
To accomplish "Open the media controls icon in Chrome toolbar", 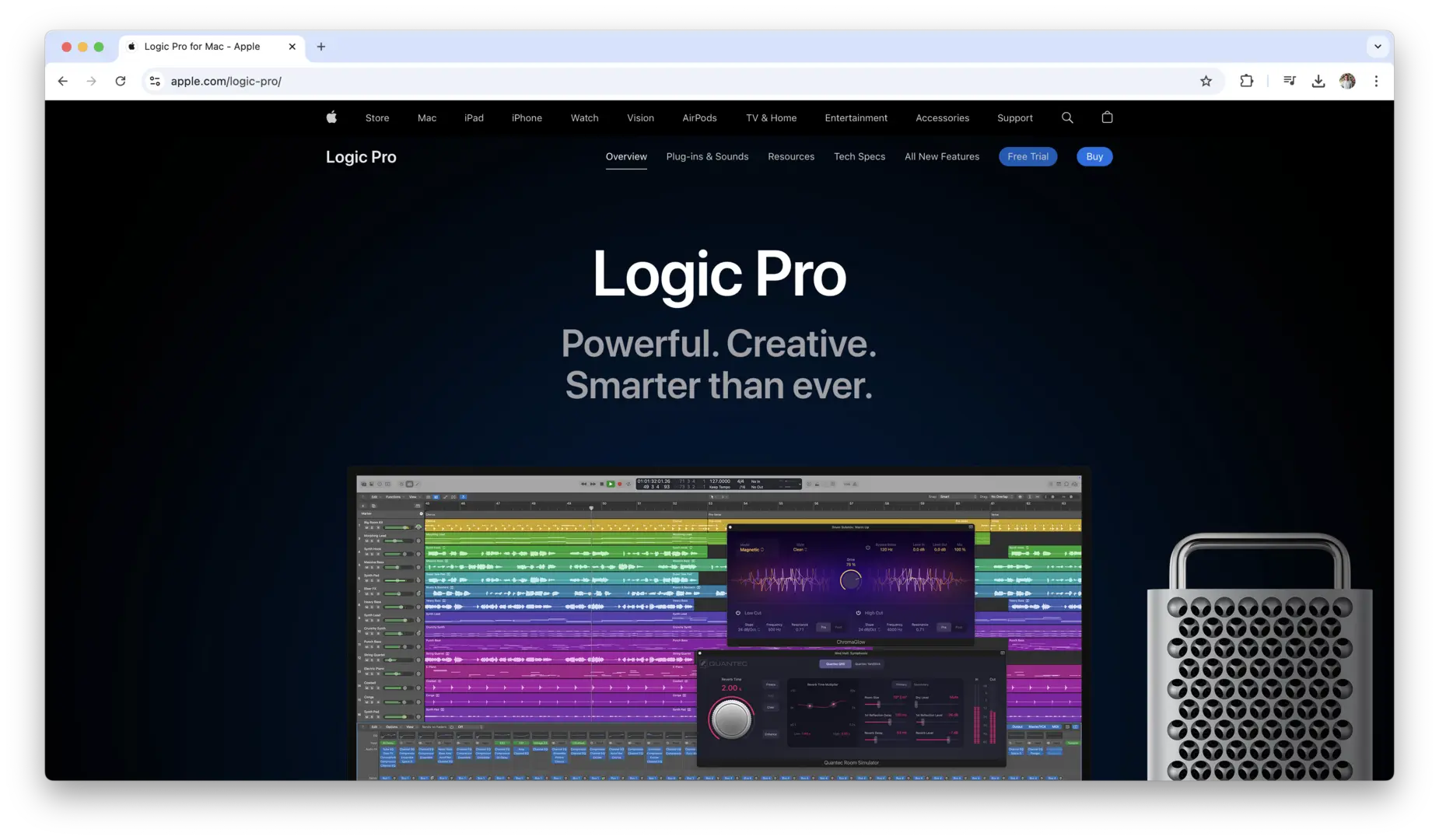I will click(x=1289, y=81).
